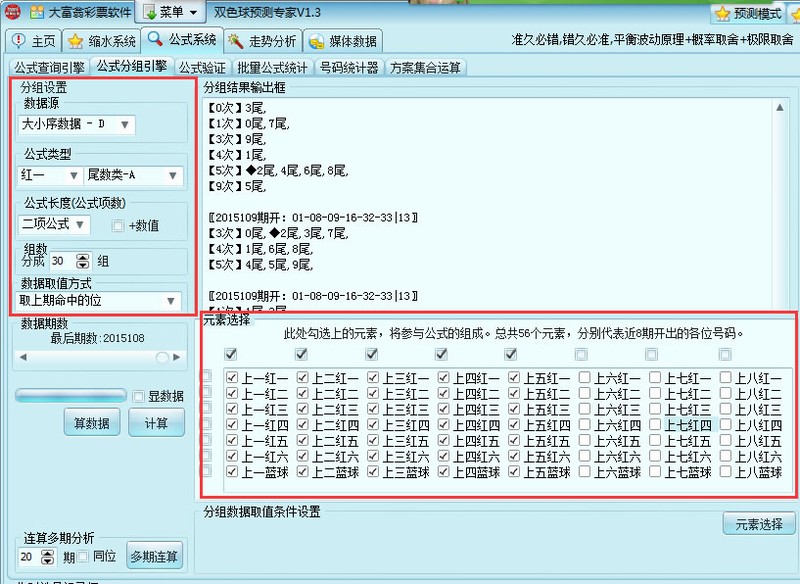Click the app logo icon in title bar
The height and width of the screenshot is (584, 800).
click(11, 13)
